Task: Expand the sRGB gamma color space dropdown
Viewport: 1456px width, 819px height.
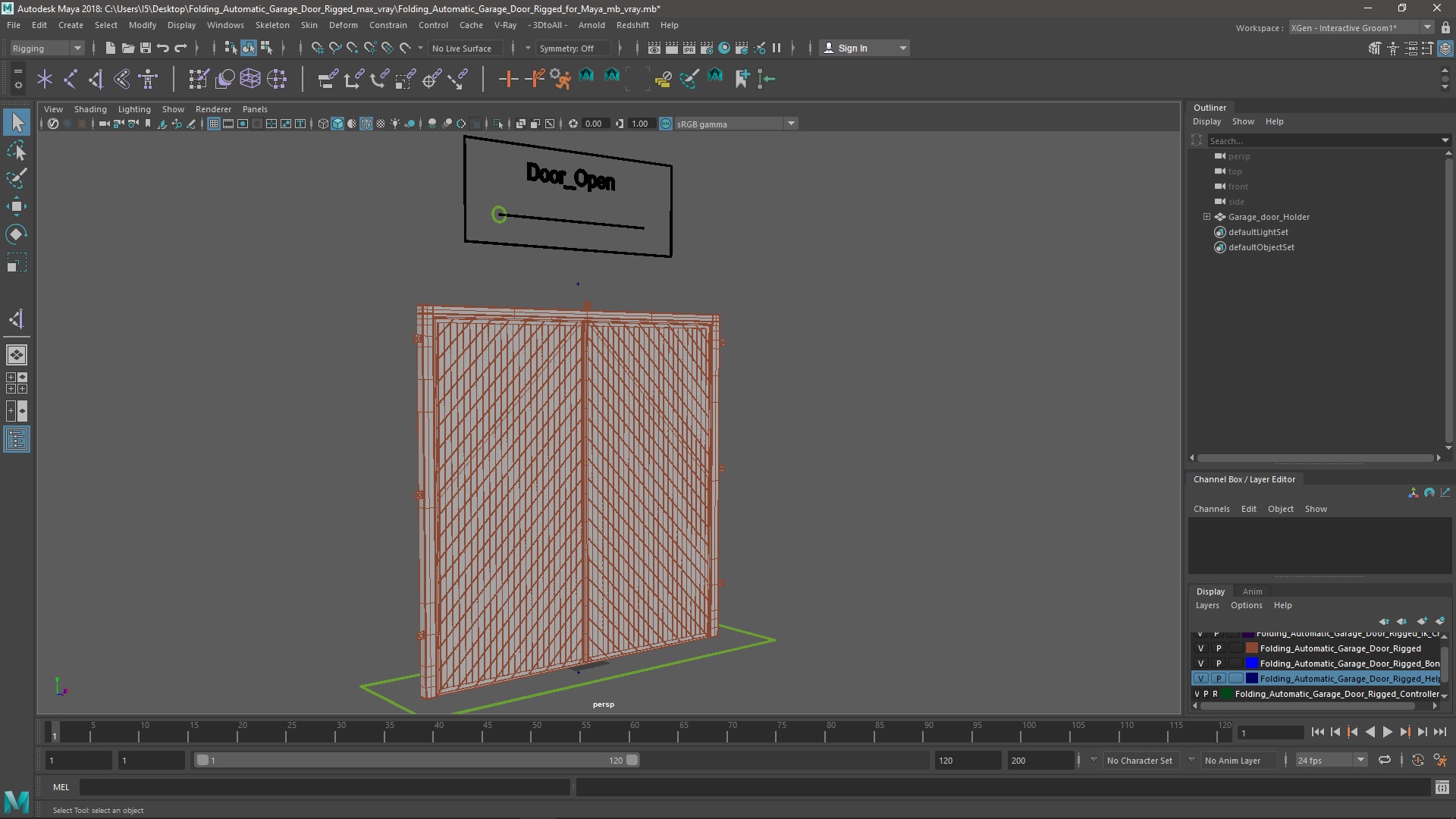Action: (x=791, y=123)
